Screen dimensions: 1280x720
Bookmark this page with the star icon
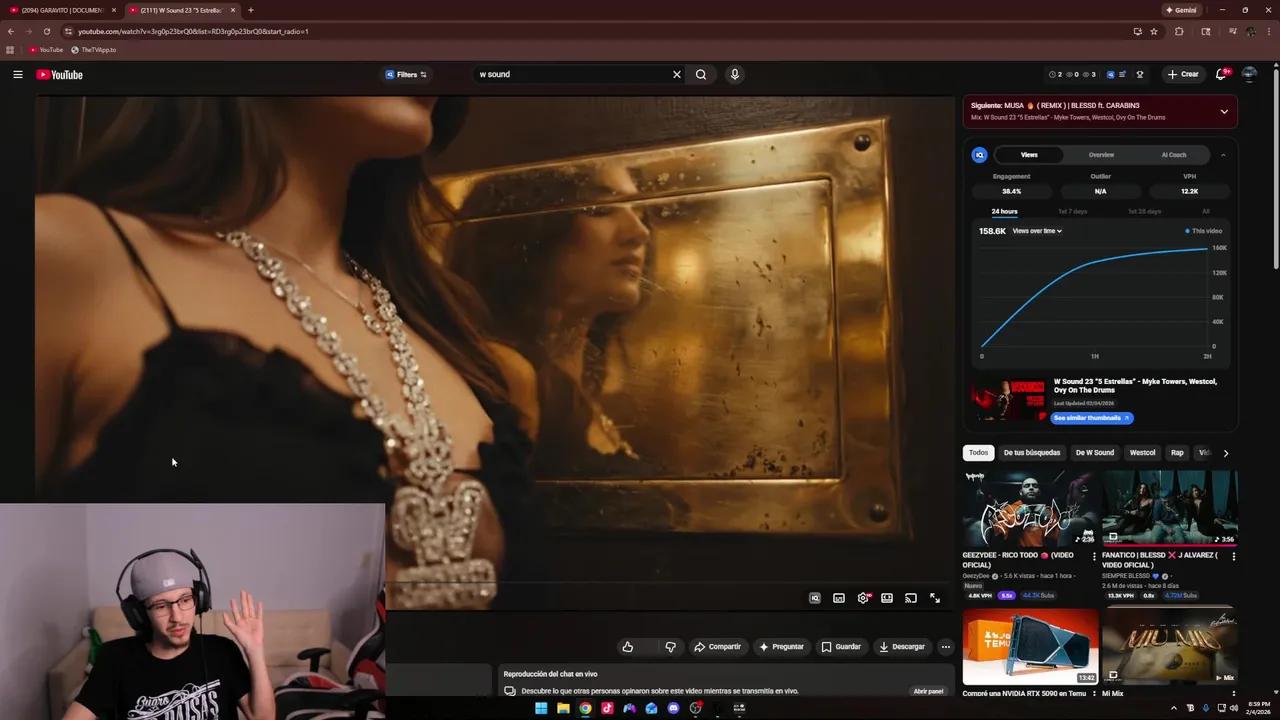[x=1154, y=31]
